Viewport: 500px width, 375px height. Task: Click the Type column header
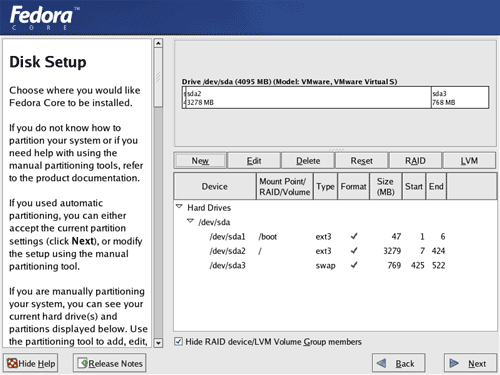pos(325,186)
